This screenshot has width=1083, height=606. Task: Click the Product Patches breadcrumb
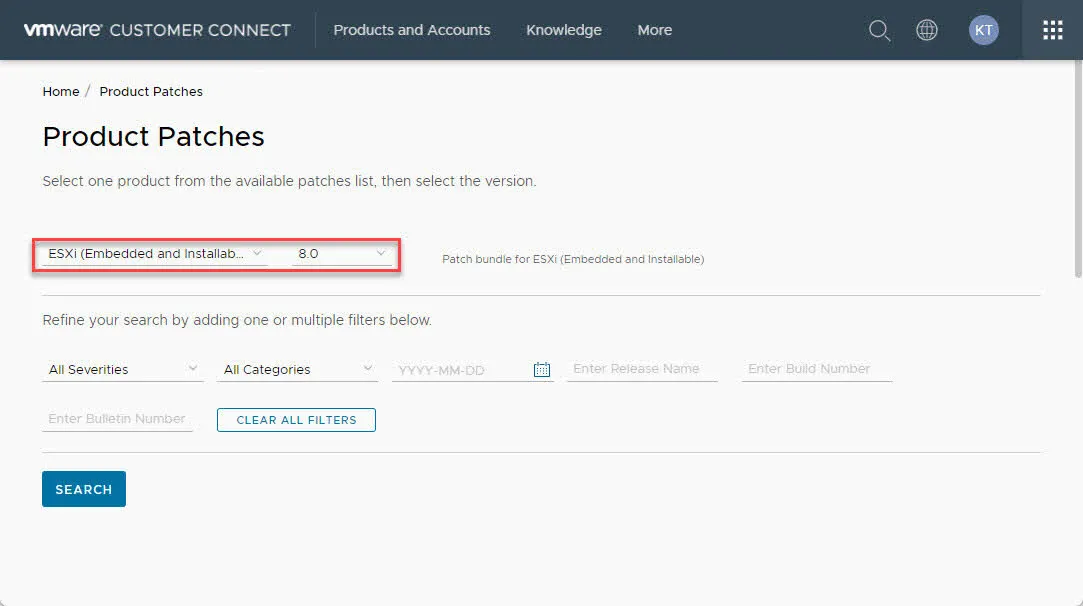pos(151,91)
